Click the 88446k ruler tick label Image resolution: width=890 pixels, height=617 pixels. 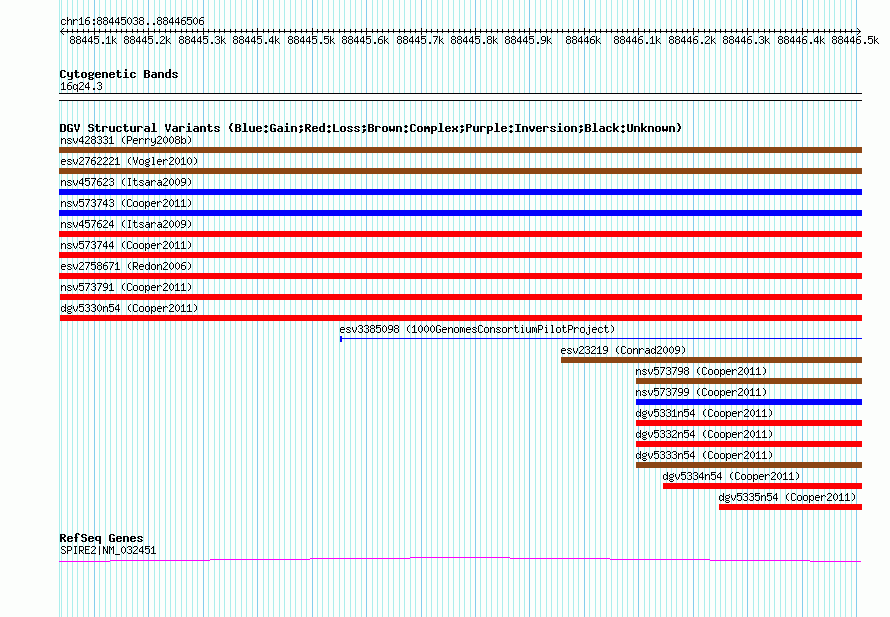(x=583, y=40)
